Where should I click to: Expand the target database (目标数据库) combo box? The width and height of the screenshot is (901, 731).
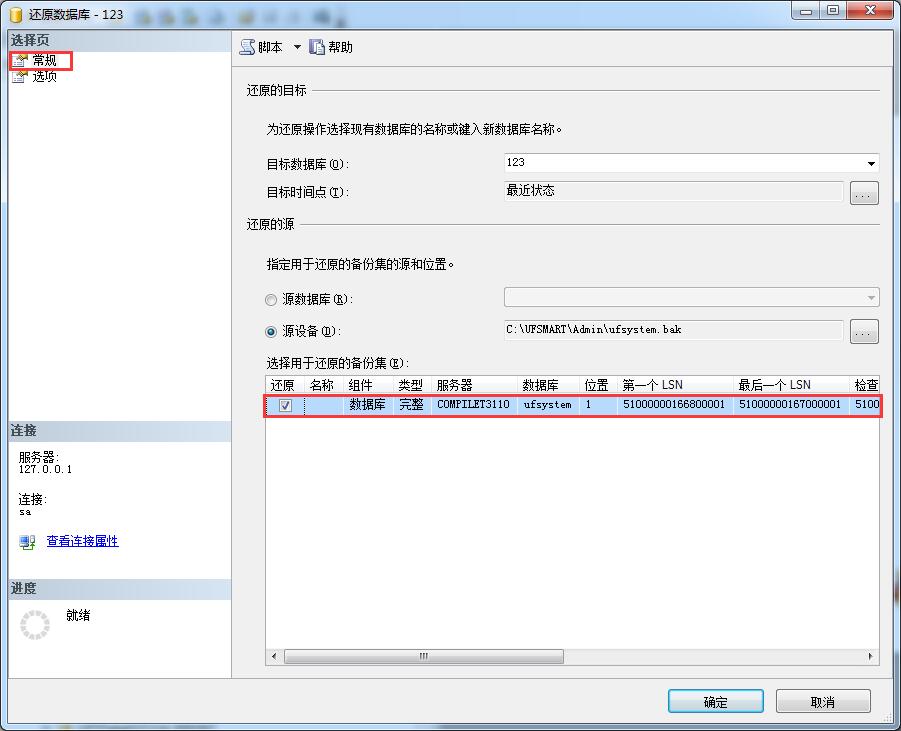point(871,164)
